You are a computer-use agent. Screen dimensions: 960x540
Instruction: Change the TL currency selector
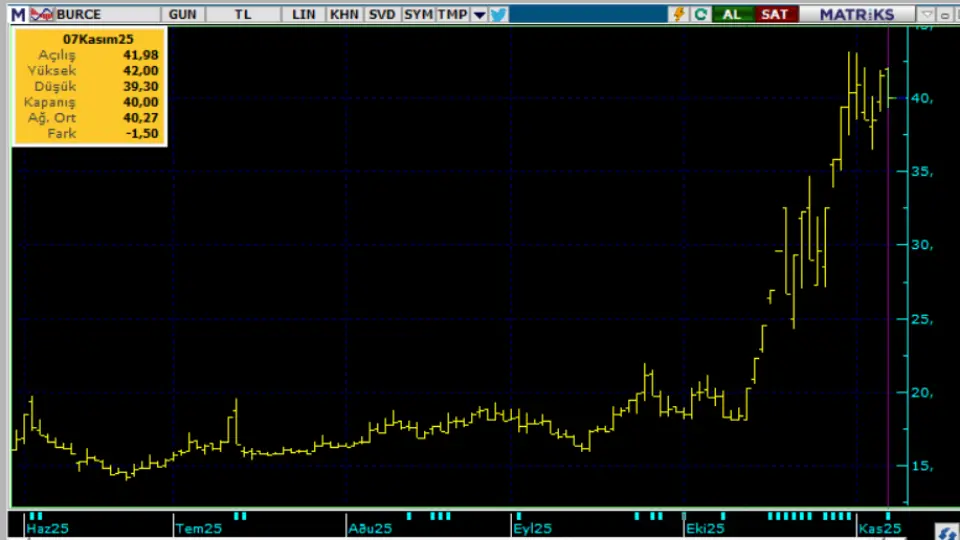click(243, 14)
